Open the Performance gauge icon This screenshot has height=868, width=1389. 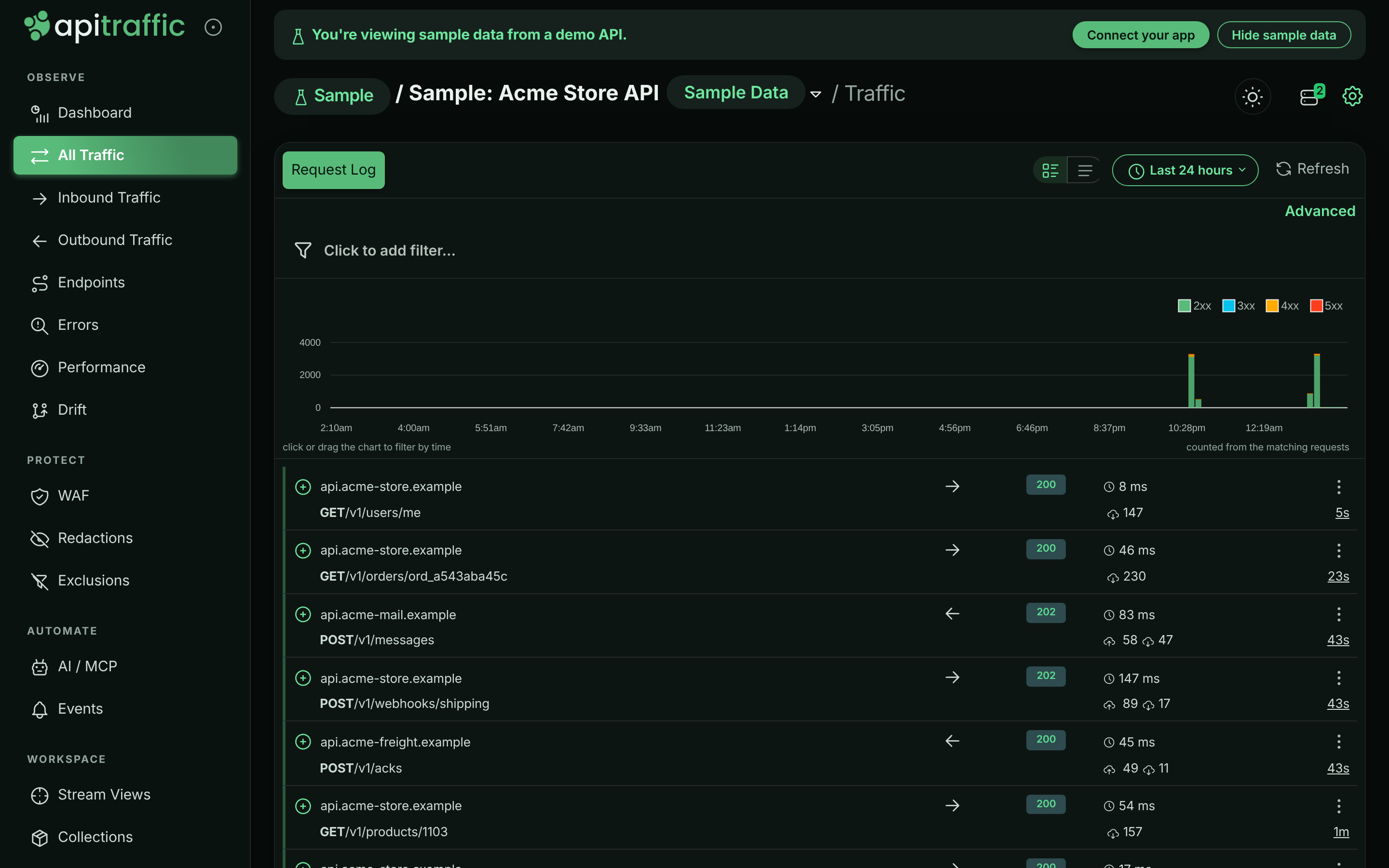pos(39,368)
